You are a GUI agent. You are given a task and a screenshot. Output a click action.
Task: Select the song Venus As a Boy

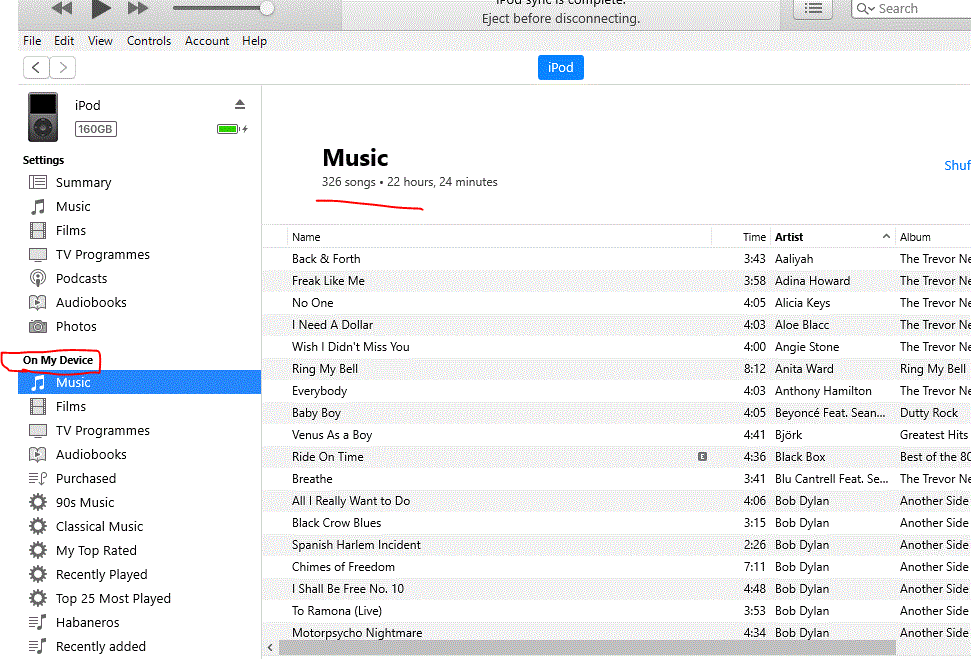(x=332, y=435)
